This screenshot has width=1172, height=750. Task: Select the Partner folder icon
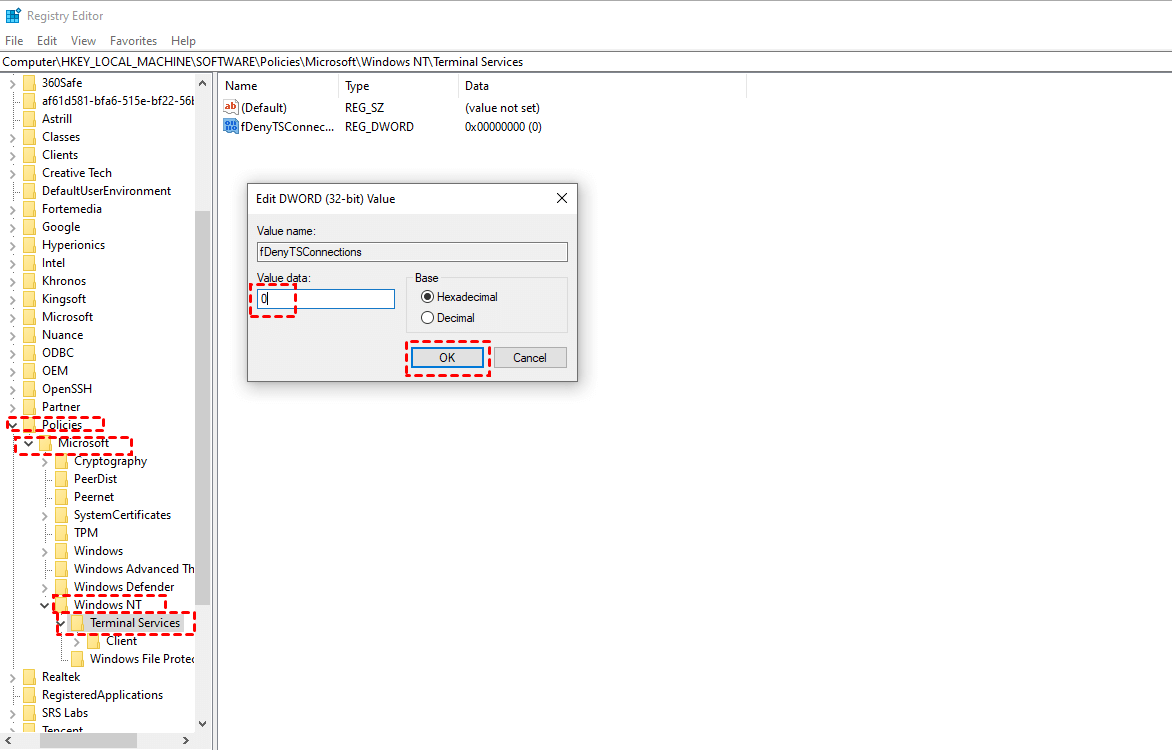click(x=29, y=406)
